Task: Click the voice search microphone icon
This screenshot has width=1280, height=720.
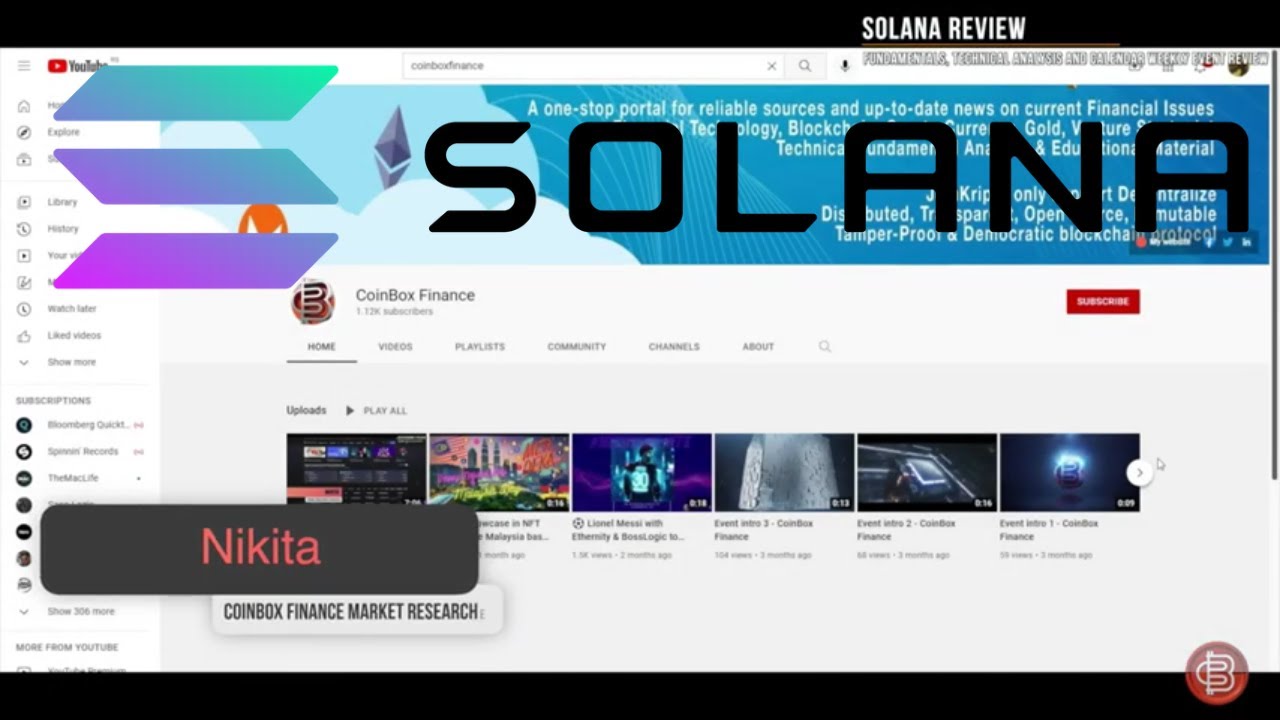Action: coord(845,66)
